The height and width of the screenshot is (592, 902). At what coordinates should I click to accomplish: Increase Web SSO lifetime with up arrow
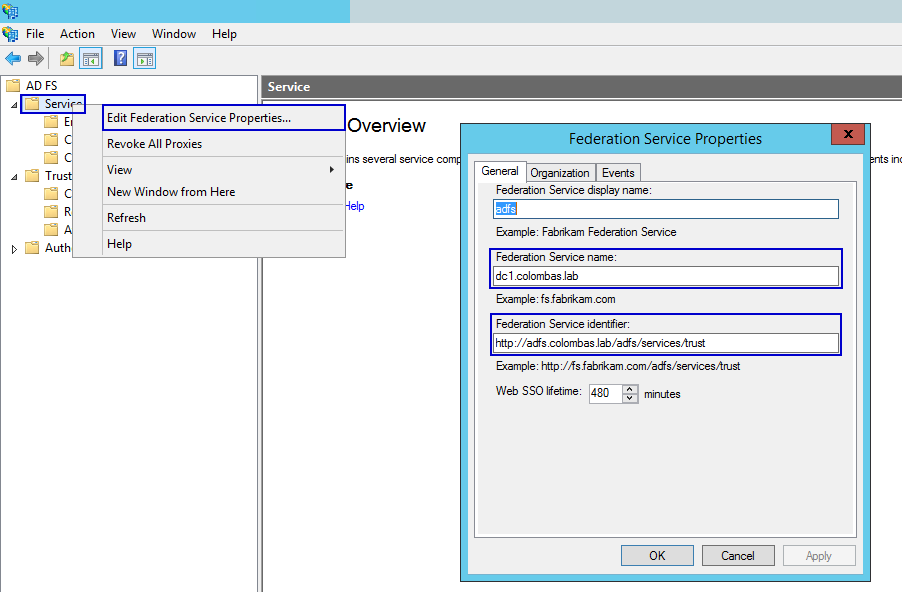(x=630, y=389)
